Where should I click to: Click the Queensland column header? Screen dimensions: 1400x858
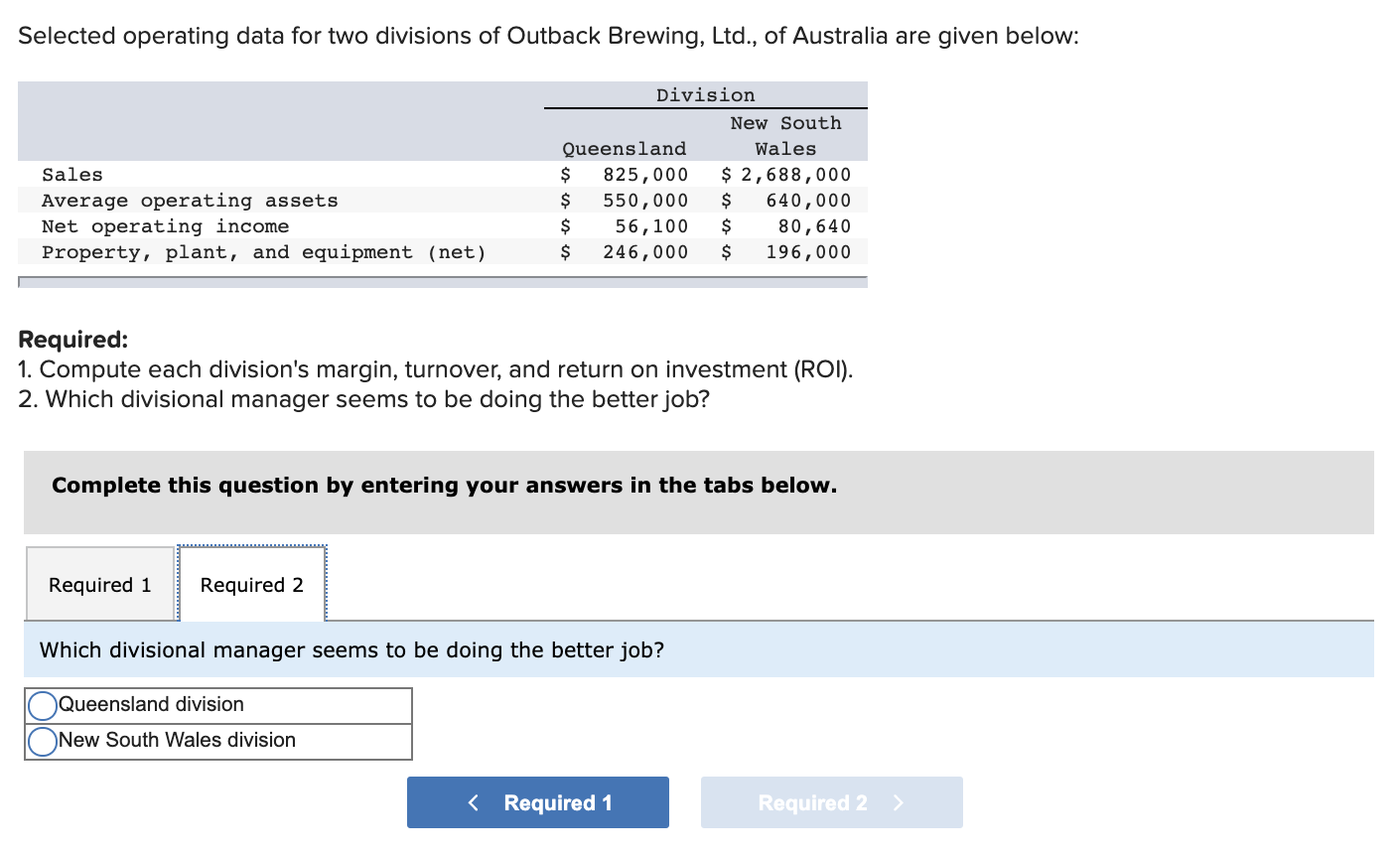click(625, 149)
